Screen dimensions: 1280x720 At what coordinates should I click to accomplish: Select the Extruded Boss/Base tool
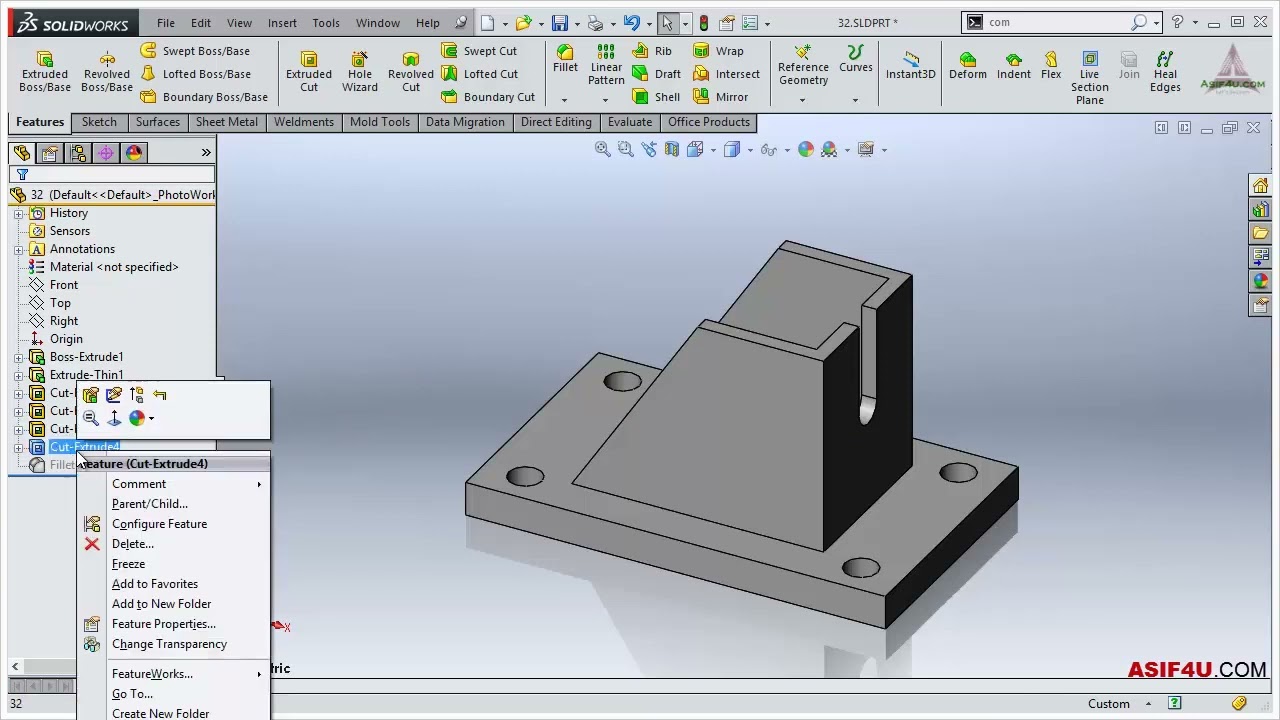click(44, 72)
